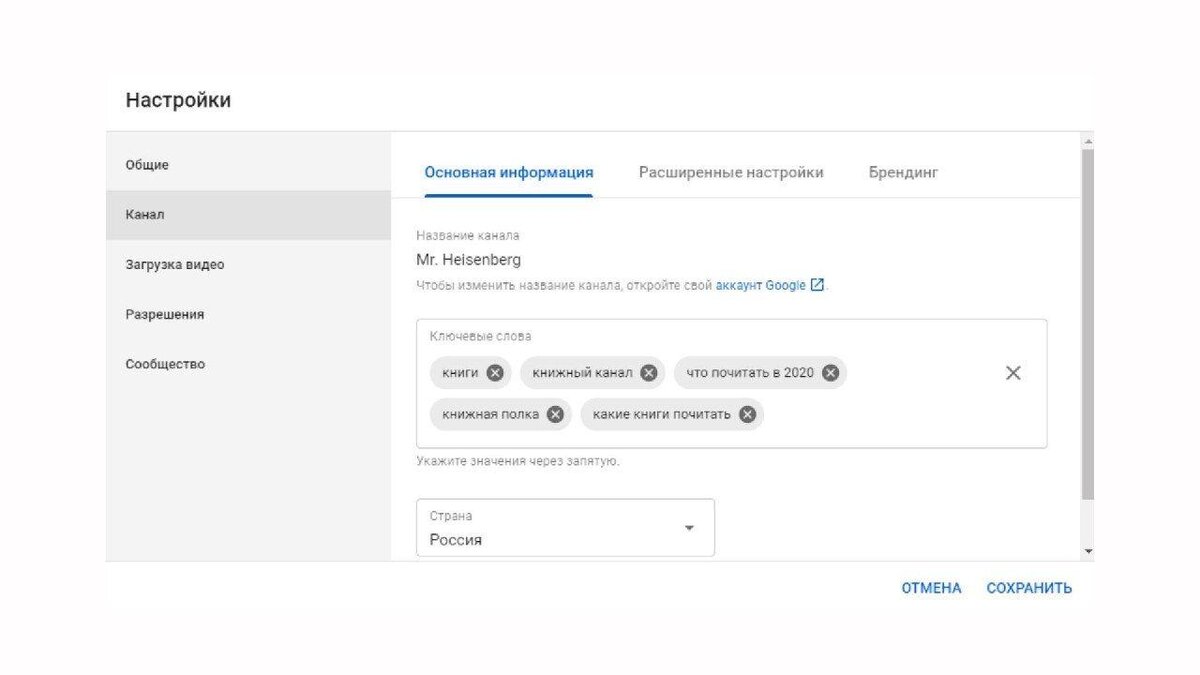Click the "какие книги почитать" keyword text
Viewport: 1200px width, 675px height.
tap(661, 414)
